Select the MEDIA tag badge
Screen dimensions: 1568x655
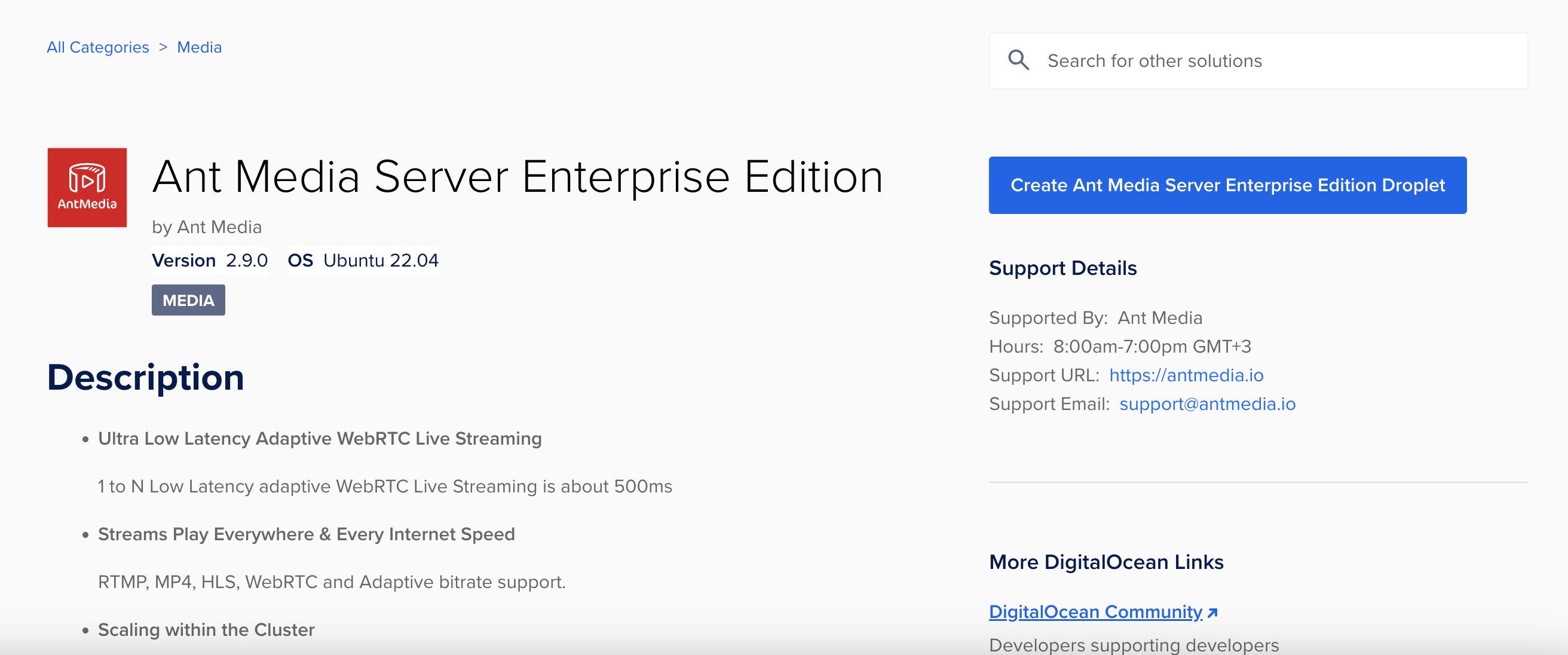[188, 300]
